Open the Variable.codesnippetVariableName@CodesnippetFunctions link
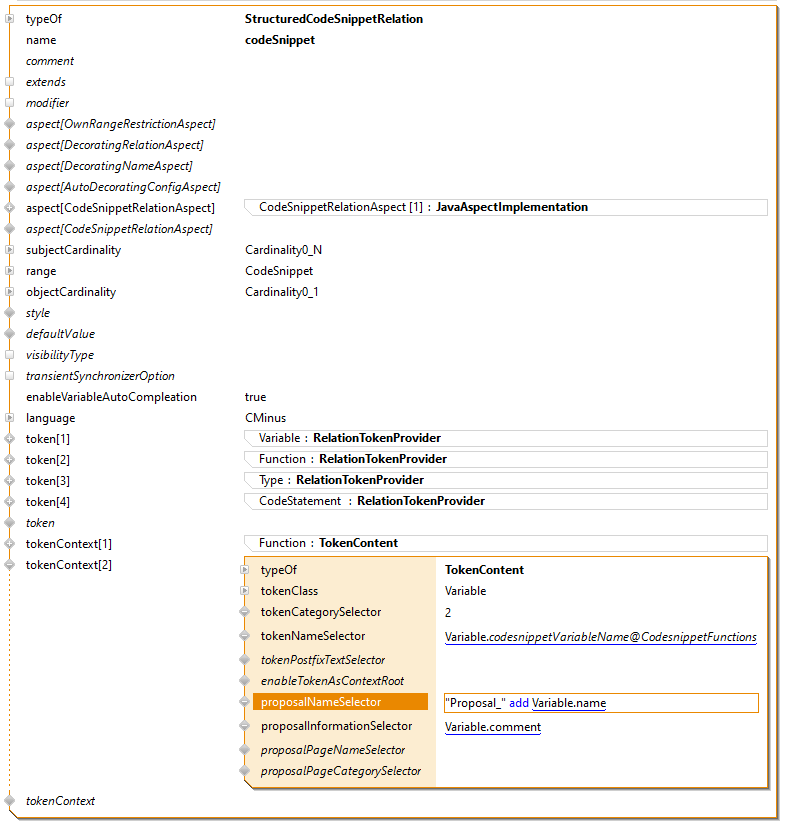 coord(600,637)
